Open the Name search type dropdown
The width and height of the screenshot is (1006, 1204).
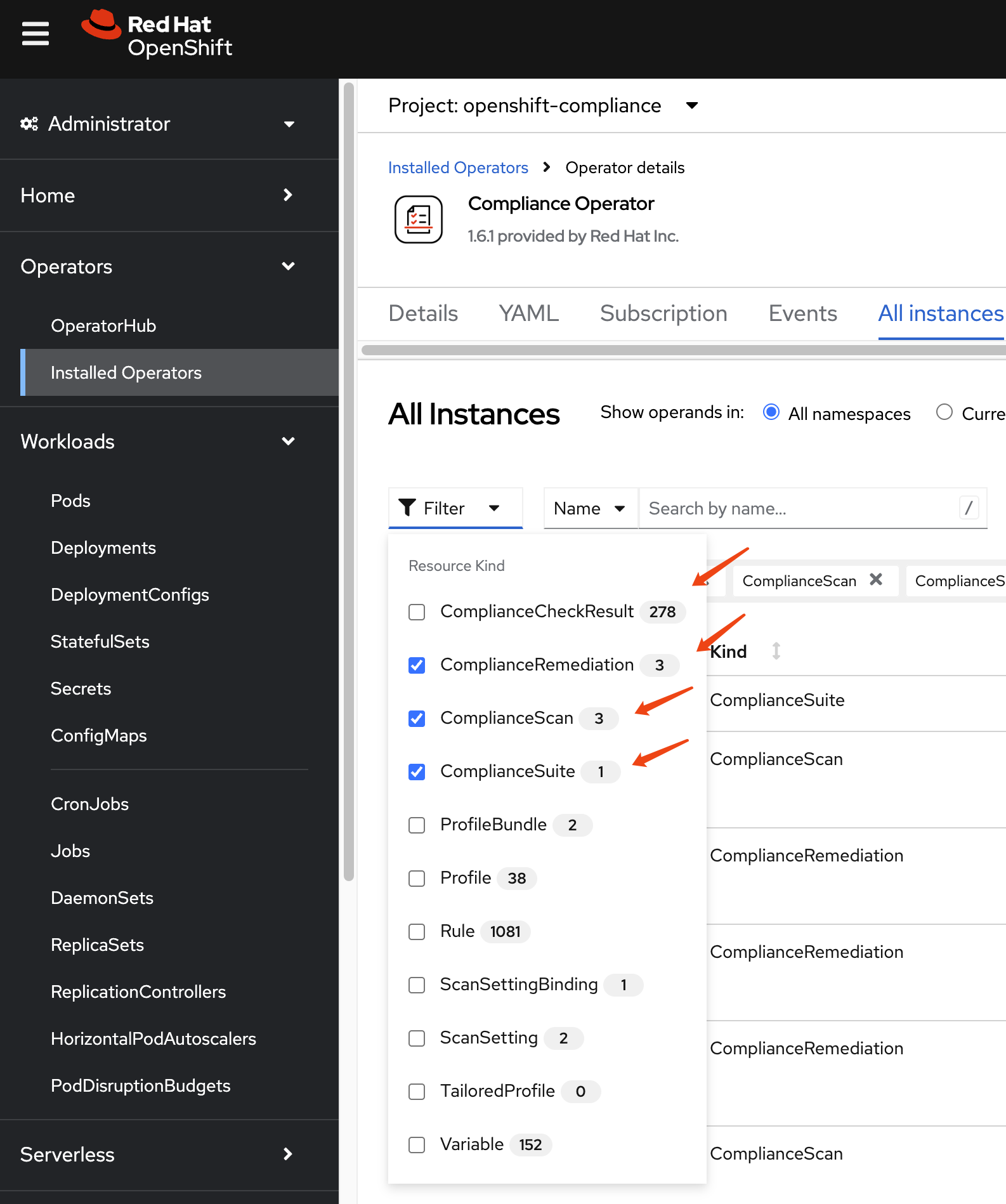coord(590,508)
